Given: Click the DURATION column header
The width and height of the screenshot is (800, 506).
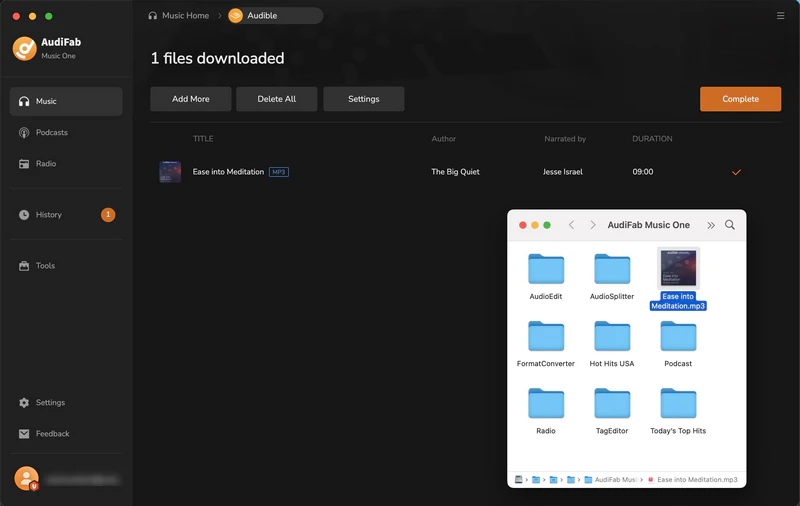Looking at the screenshot, I should coord(652,139).
